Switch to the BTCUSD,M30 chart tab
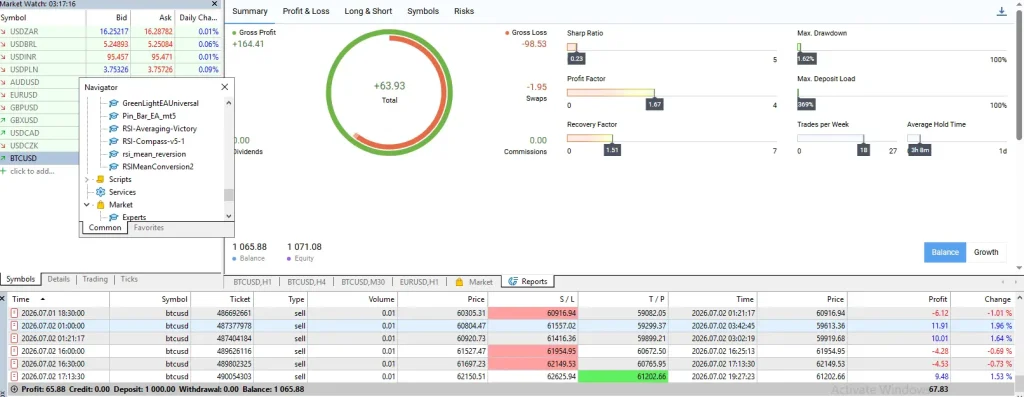The height and width of the screenshot is (397, 1024). click(x=362, y=282)
